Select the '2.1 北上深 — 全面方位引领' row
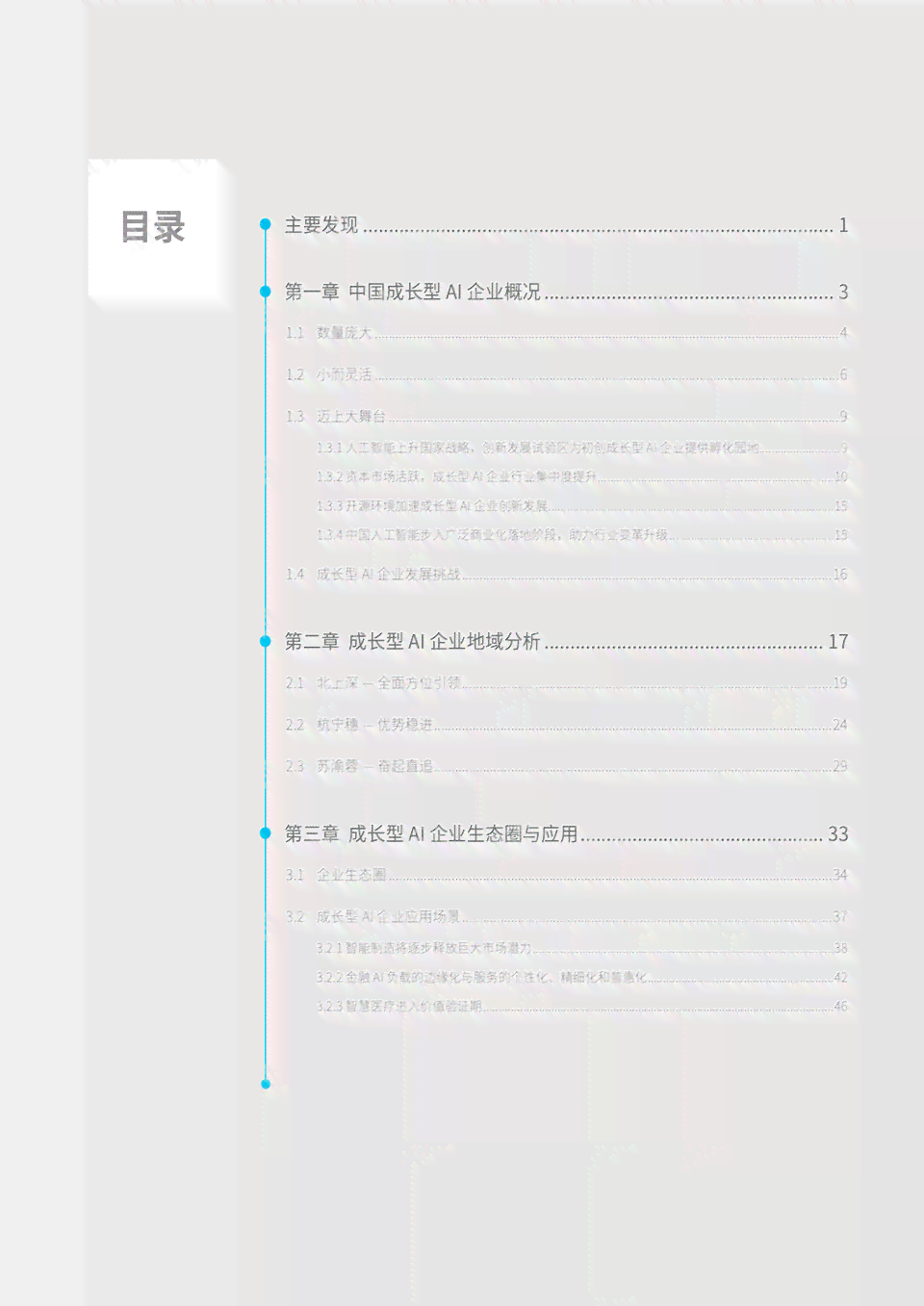Screen dimensions: 924x1306 pos(566,683)
